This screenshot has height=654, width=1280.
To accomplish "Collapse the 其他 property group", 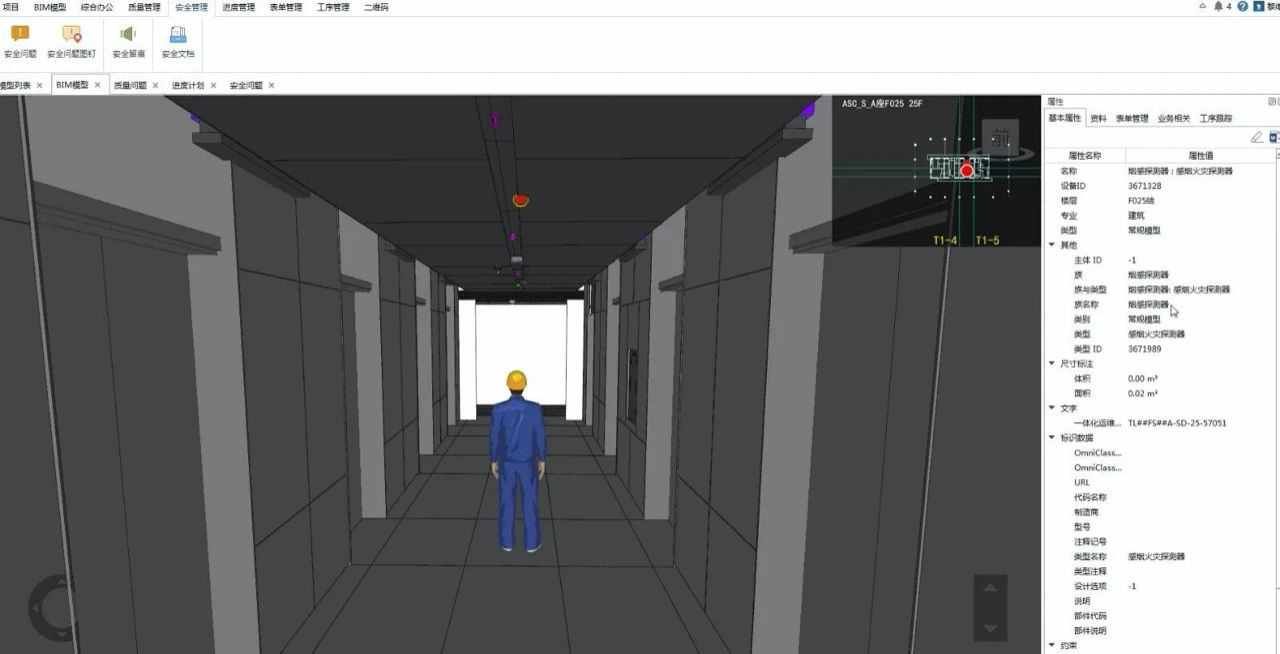I will [x=1052, y=245].
